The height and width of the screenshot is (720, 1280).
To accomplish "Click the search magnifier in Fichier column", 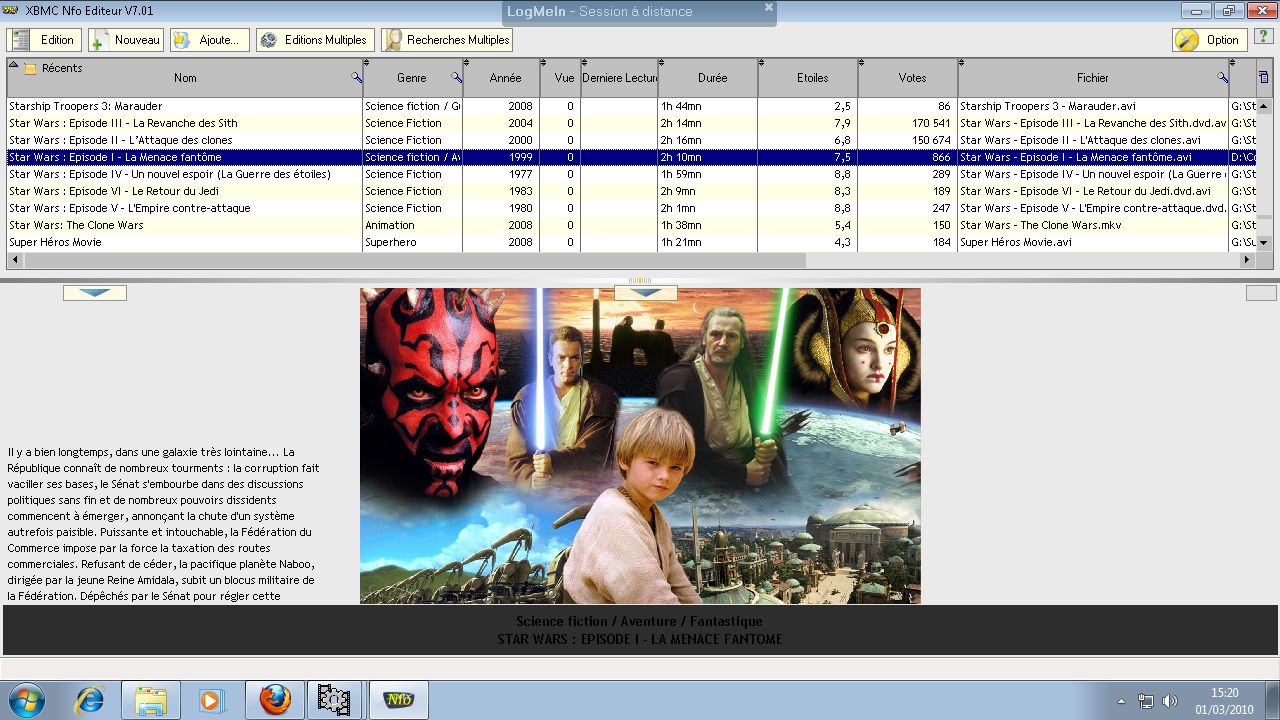I will [1222, 78].
